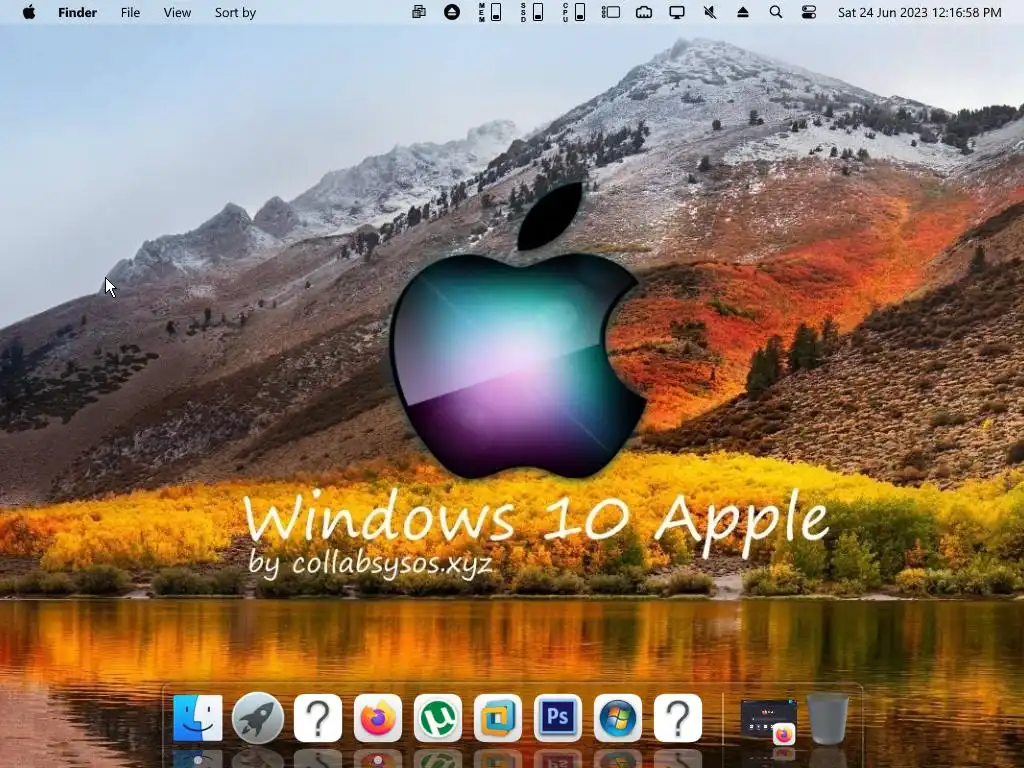Click the sidebar layout icon in menu bar
The width and height of the screenshot is (1024, 768).
[611, 12]
